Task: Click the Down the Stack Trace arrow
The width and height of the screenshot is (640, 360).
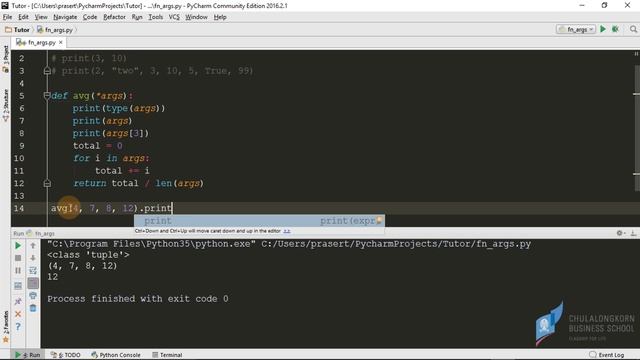Action: pos(33,258)
